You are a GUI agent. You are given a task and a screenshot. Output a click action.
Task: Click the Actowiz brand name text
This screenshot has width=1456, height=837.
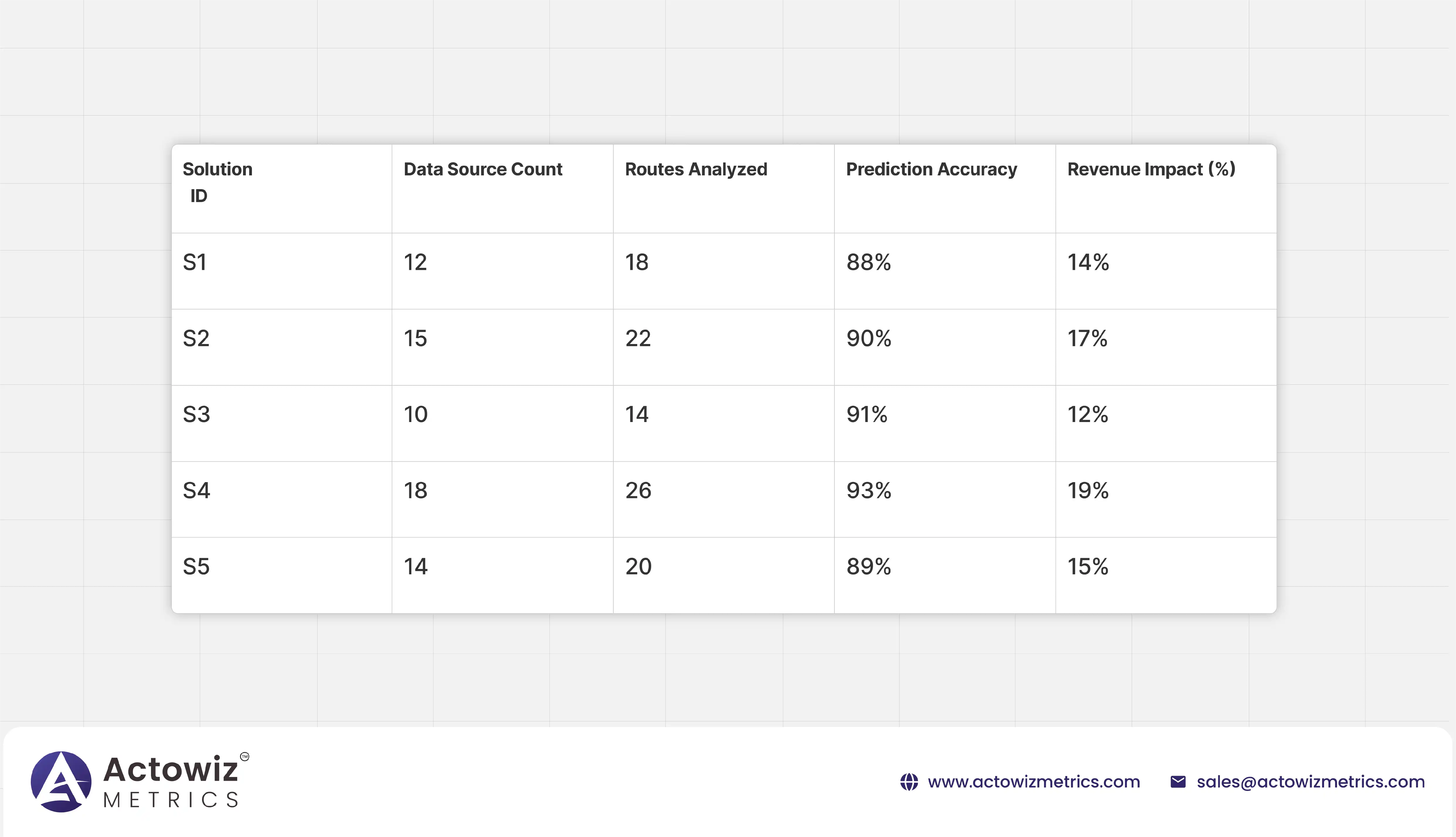coord(170,769)
